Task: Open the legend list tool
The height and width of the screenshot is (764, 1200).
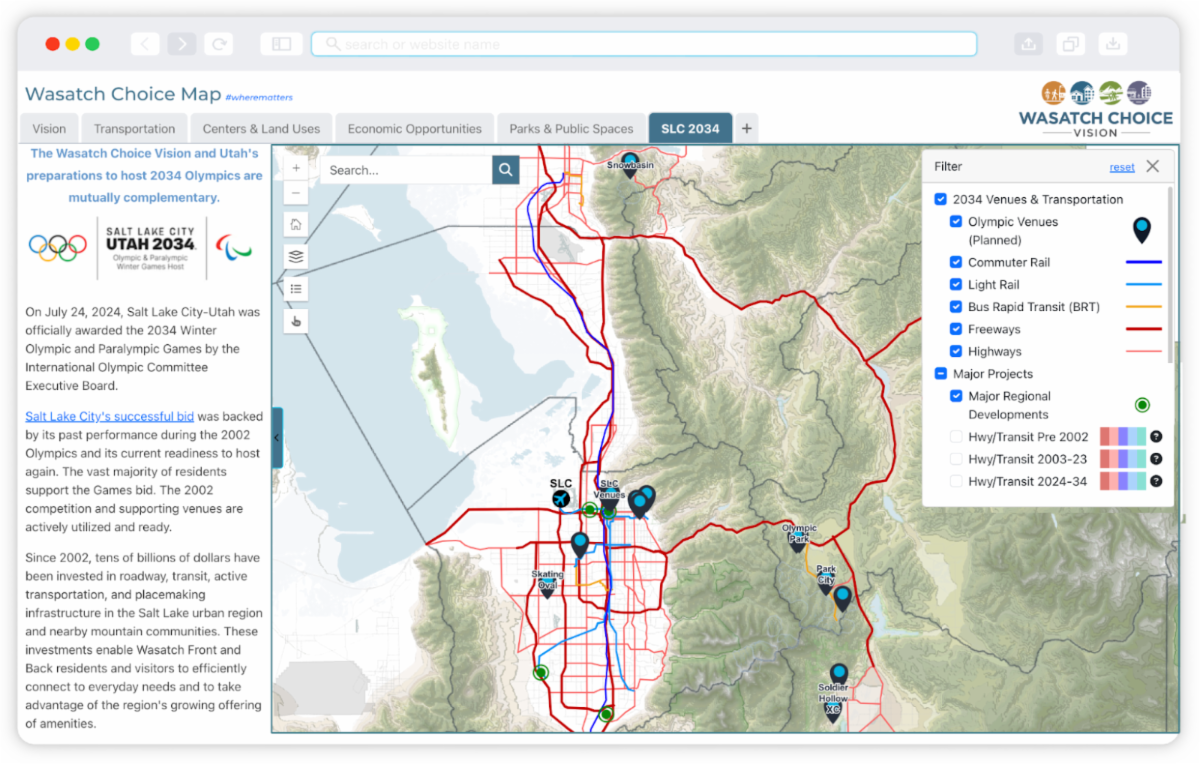Action: (296, 289)
